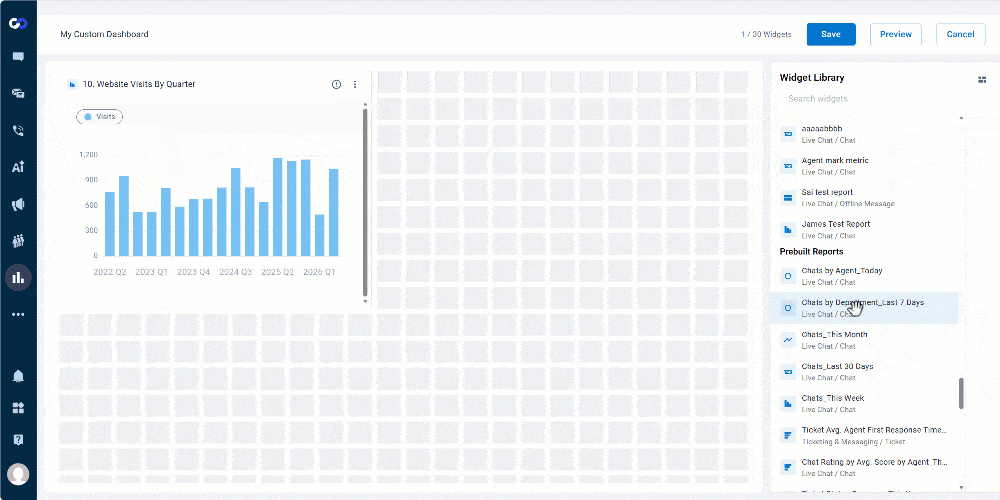
Task: Click the My Custom Dashboard name
Action: 105,34
